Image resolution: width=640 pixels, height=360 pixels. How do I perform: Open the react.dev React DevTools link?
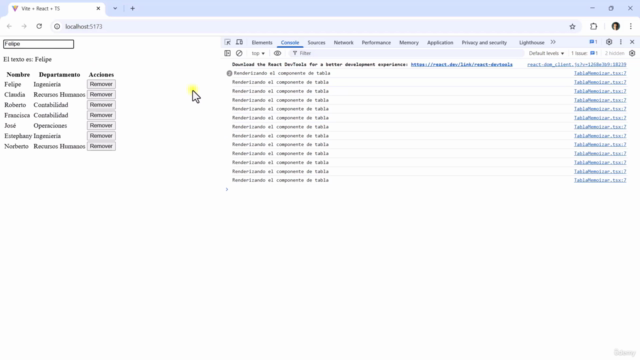(461, 64)
